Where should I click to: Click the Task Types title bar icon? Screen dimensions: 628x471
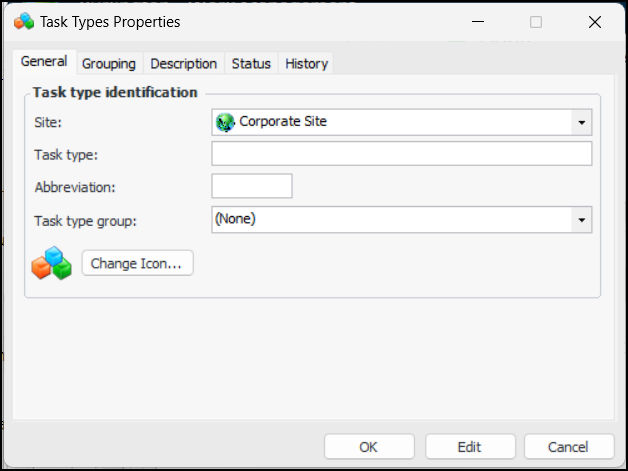click(24, 21)
